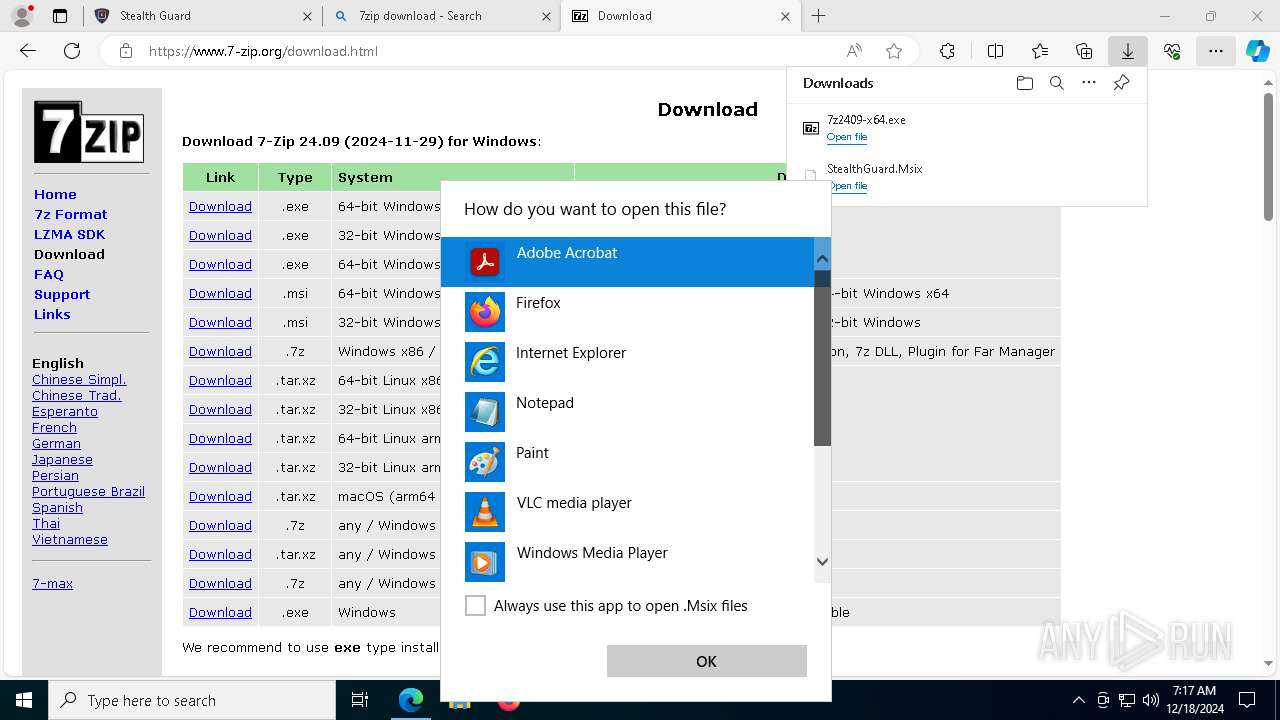The width and height of the screenshot is (1280, 720).
Task: Click the Windows taskbar search box
Action: click(x=192, y=700)
